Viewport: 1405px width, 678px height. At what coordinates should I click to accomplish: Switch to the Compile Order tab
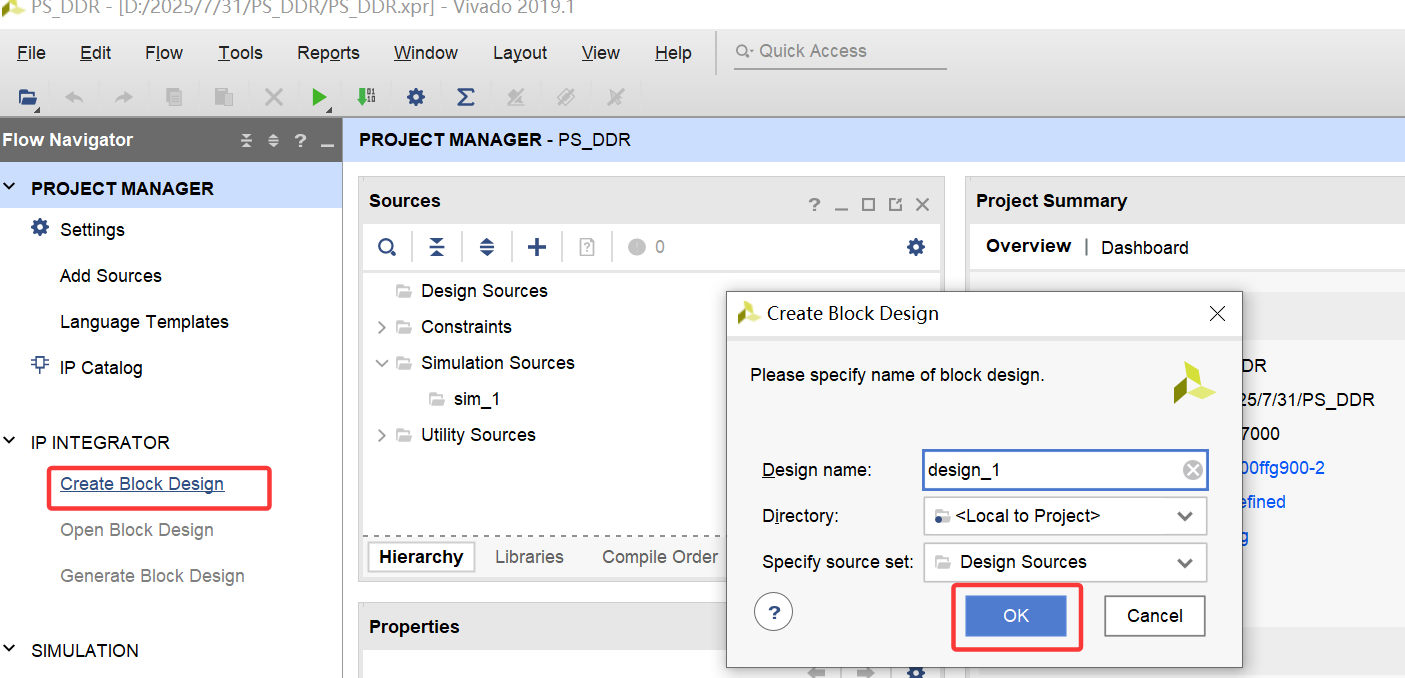point(660,557)
